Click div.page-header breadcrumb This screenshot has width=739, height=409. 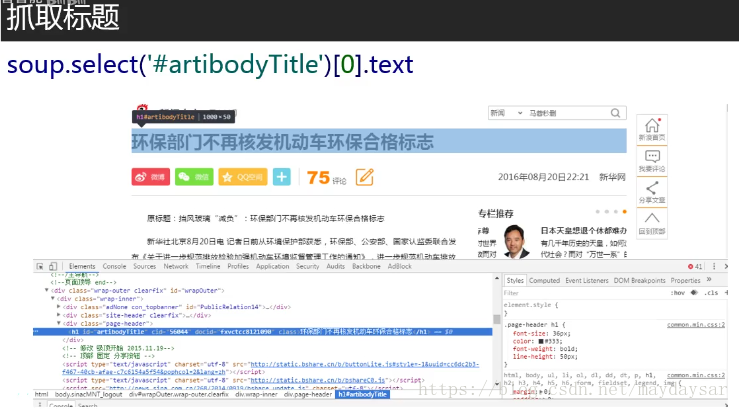pyautogui.click(x=308, y=394)
